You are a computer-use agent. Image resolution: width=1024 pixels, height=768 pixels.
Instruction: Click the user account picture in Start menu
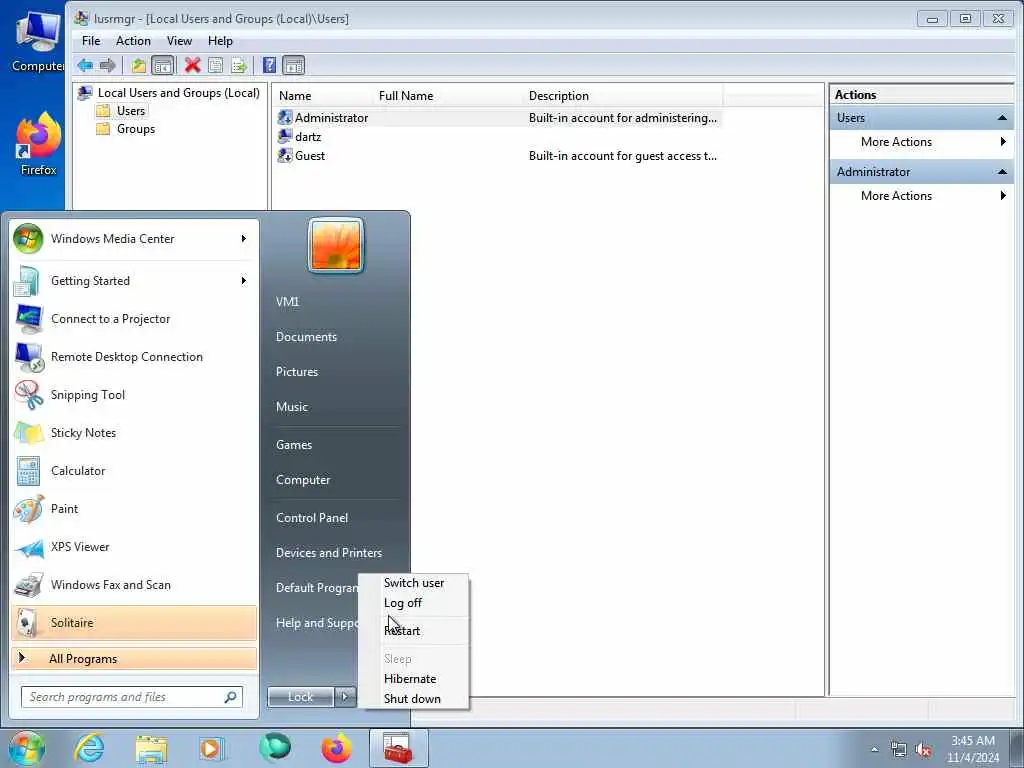pyautogui.click(x=336, y=246)
